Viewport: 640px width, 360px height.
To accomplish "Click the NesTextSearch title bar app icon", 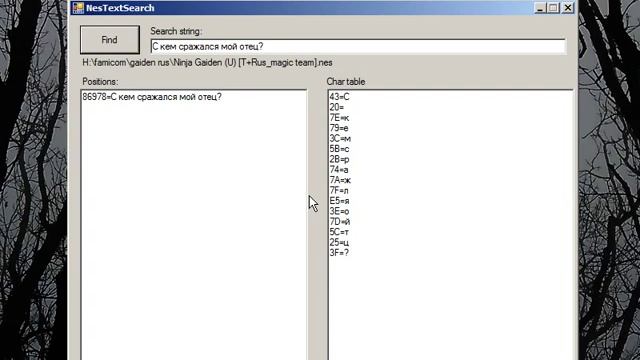I will (78, 8).
